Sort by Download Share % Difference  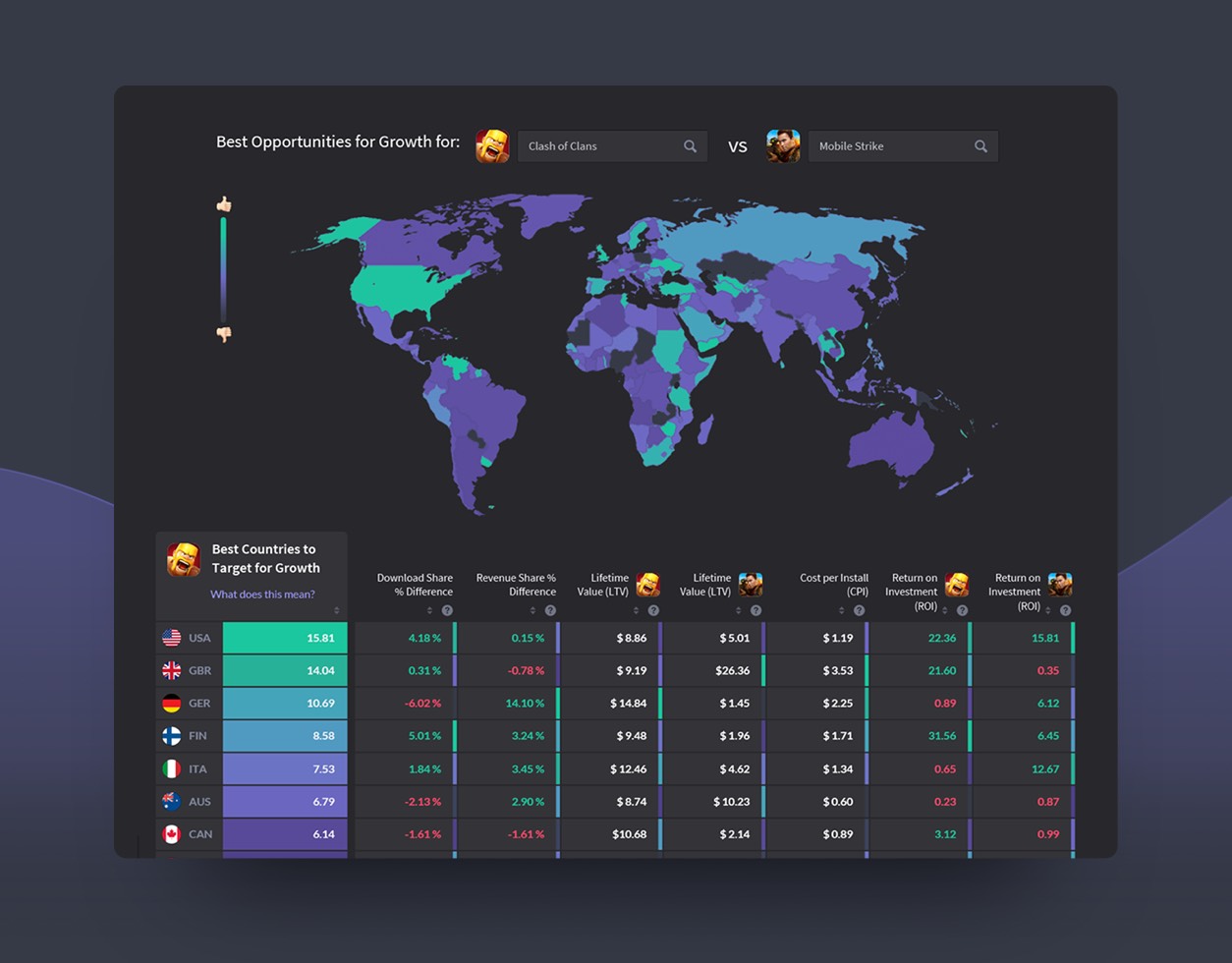click(x=429, y=610)
